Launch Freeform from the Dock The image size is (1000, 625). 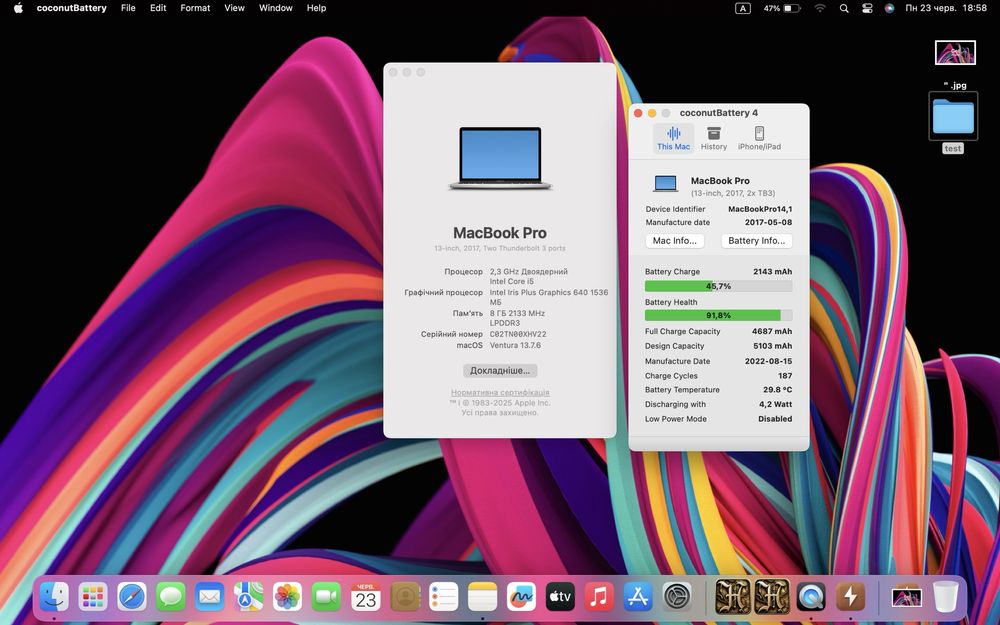[x=521, y=597]
